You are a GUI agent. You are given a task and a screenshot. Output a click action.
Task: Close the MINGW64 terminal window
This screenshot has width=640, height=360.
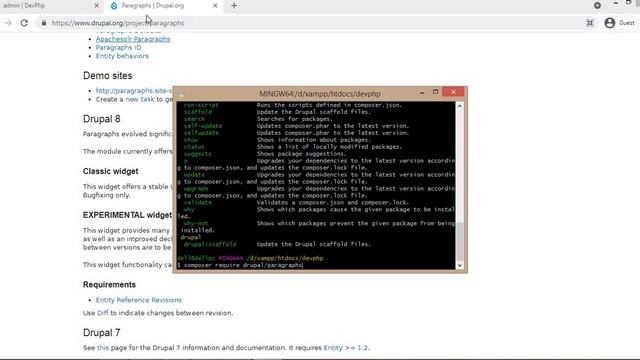coord(453,92)
